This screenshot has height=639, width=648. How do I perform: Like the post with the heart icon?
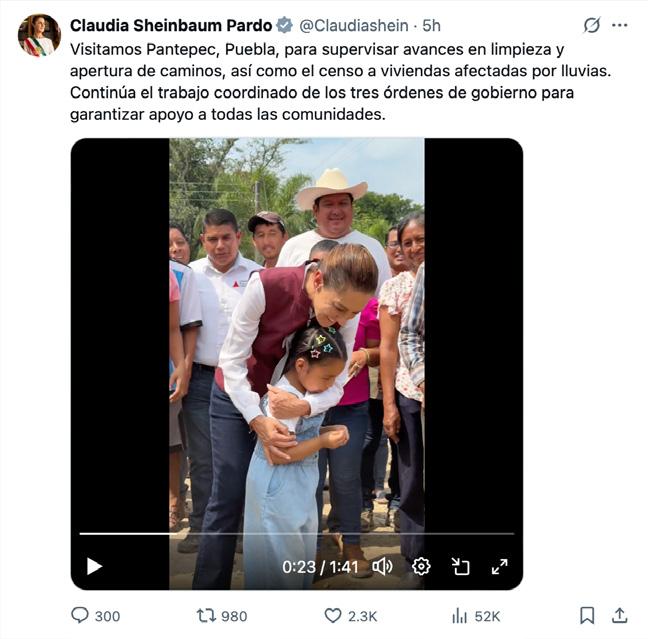click(x=333, y=615)
